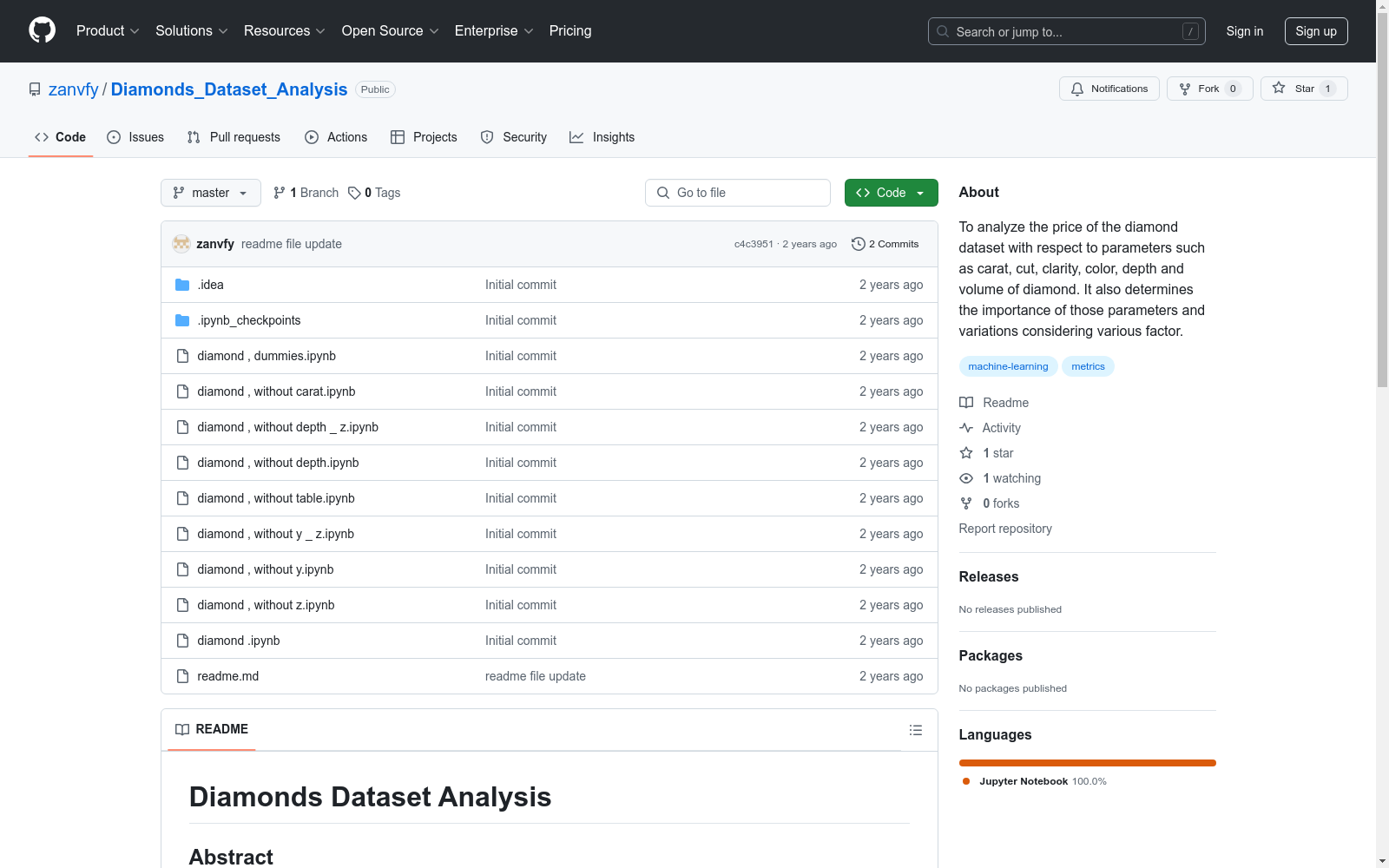Toggle Notifications for this repository

click(x=1109, y=89)
